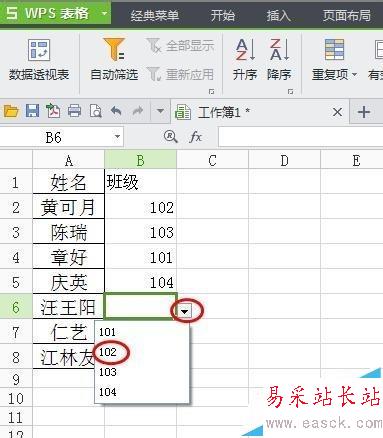Viewport: 383px width, 438px height.
Task: Select row 9 header
Action: point(16,379)
